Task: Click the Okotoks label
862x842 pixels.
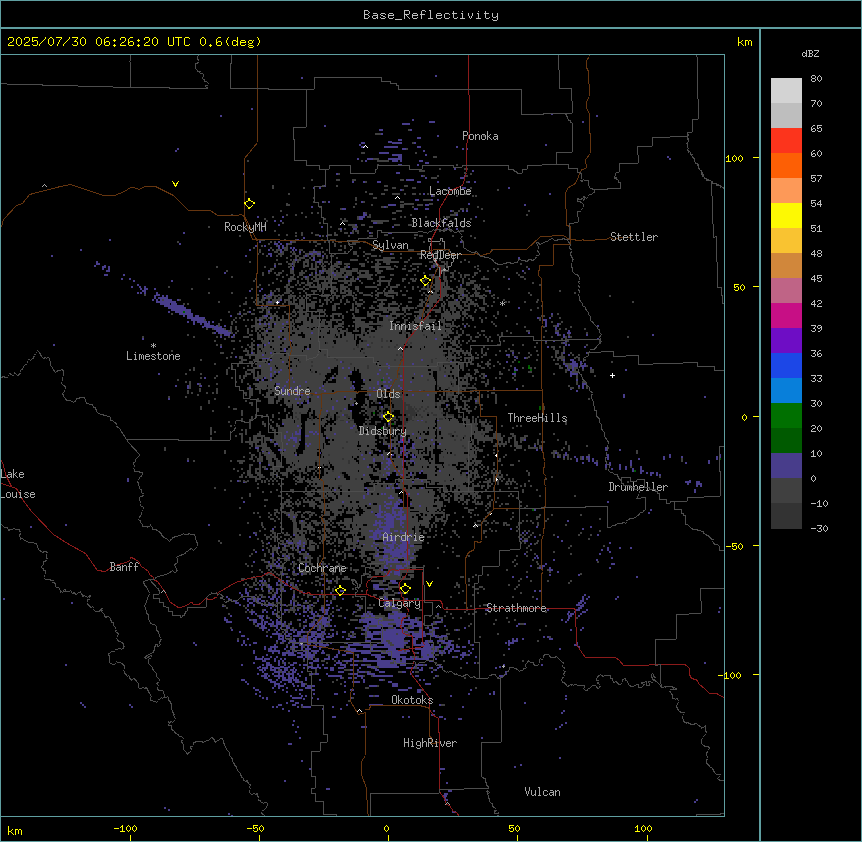Action: point(412,700)
